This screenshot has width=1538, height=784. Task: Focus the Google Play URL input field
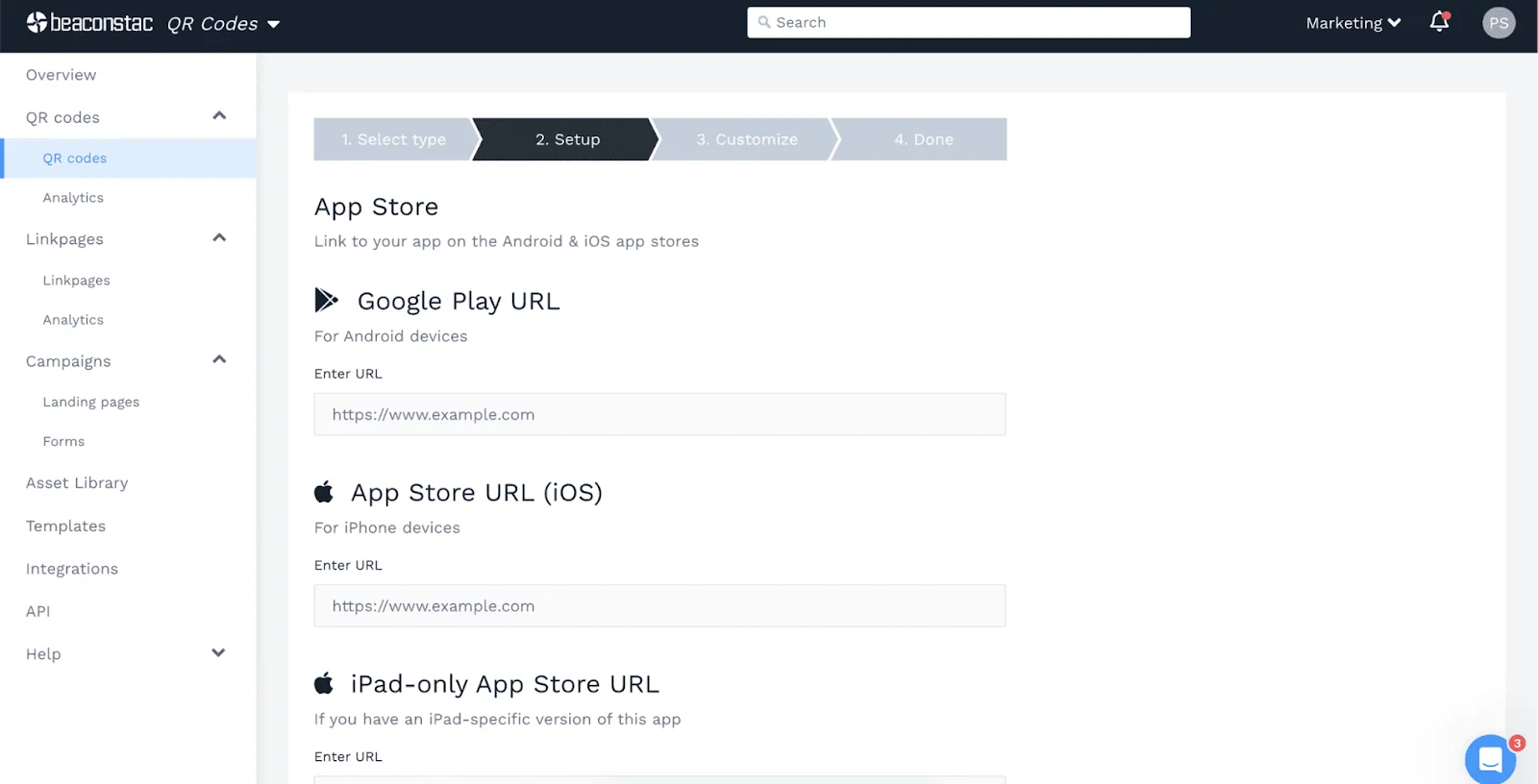pos(659,414)
